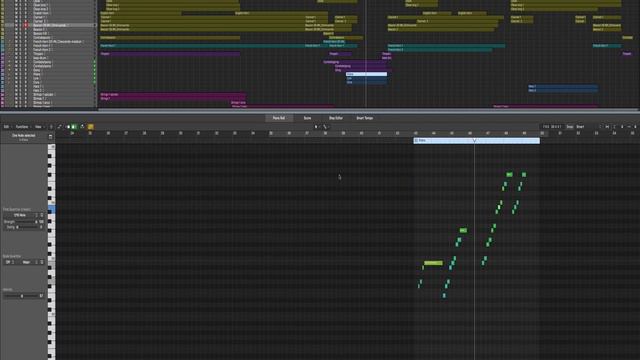Screen dimensions: 640x360
Task: Select the white highlighted region in tracks area
Action: (x=367, y=74)
